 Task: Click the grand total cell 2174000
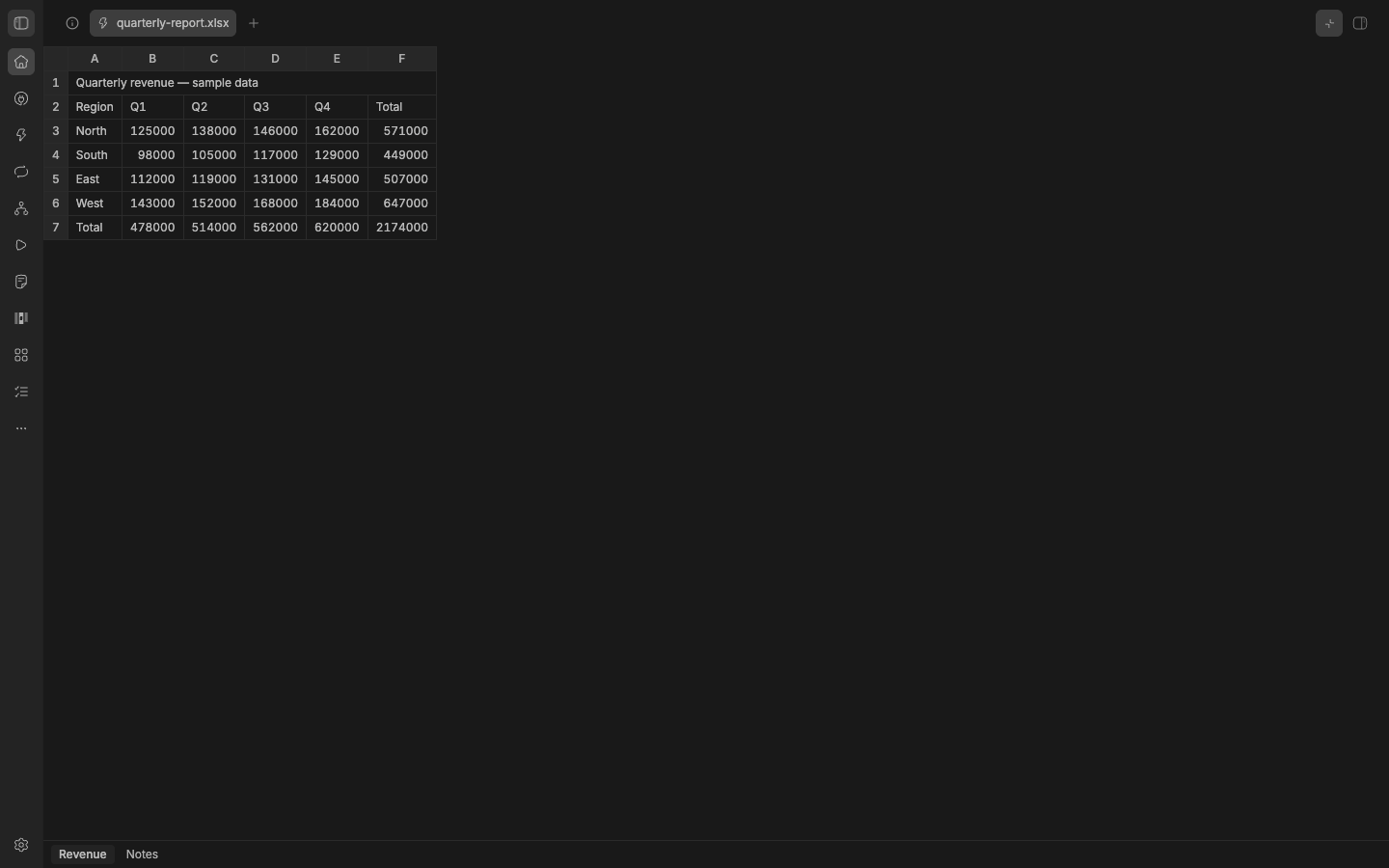coord(402,228)
